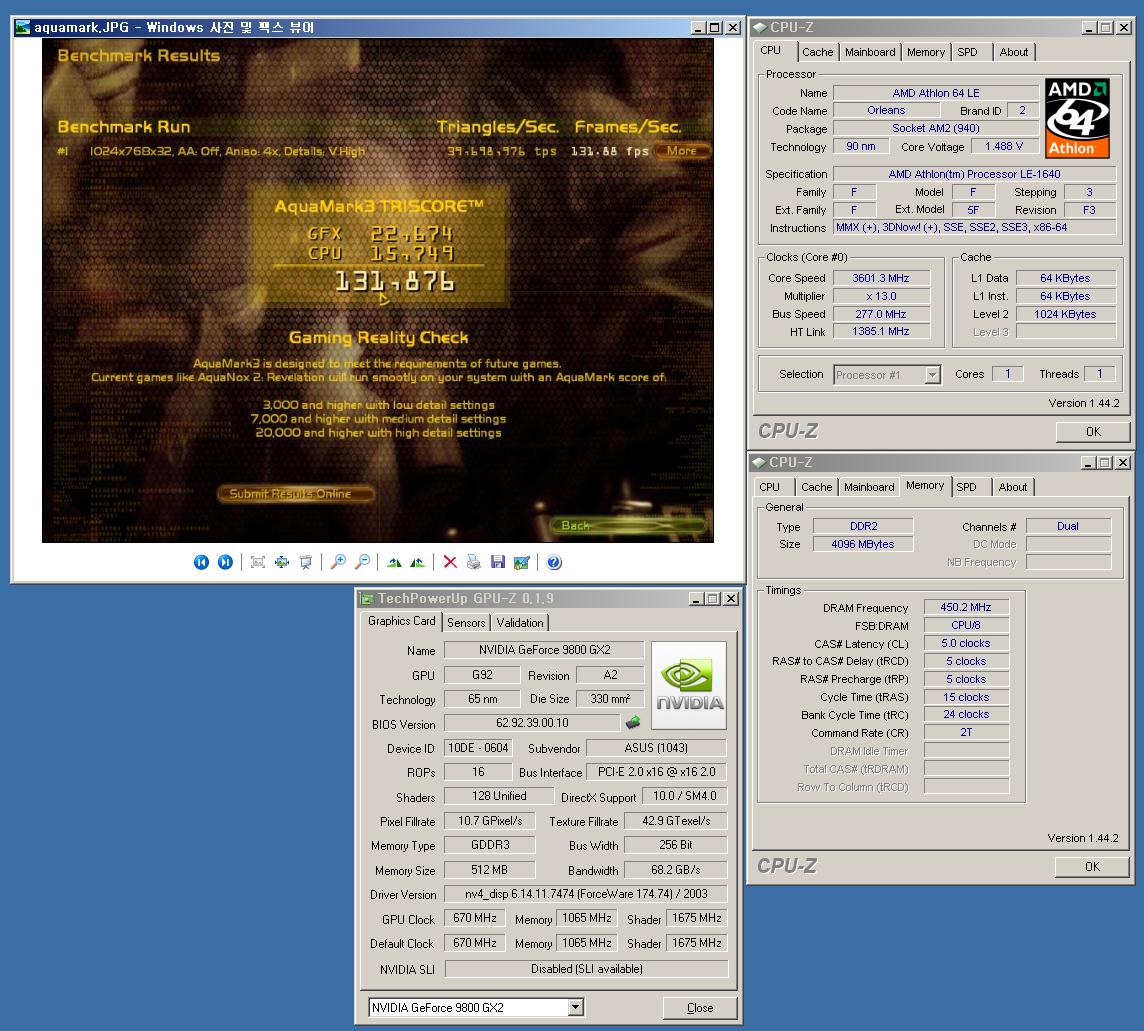This screenshot has width=1144, height=1031.
Task: Show image at Actual Size in viewer
Action: tap(282, 562)
